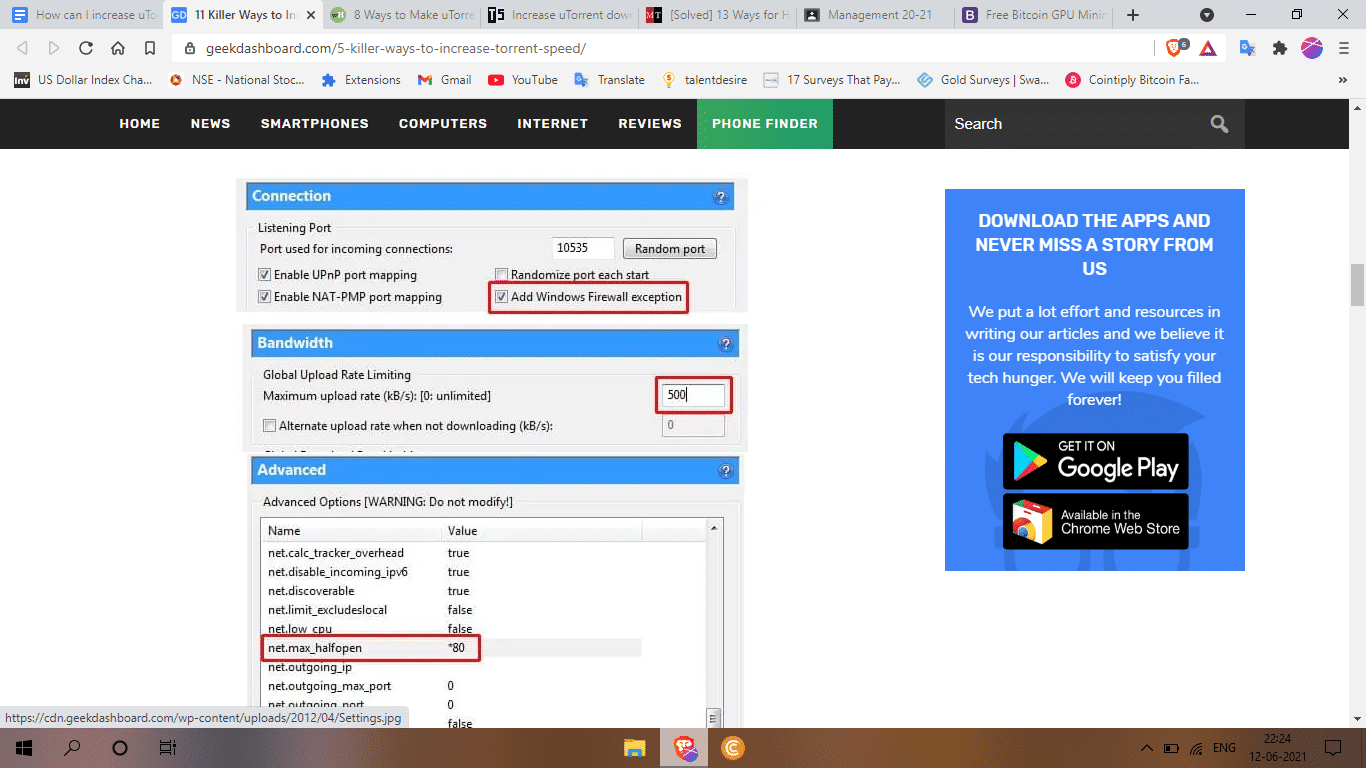Check Alternate upload rate when not downloading
This screenshot has height=768, width=1366.
[x=269, y=426]
